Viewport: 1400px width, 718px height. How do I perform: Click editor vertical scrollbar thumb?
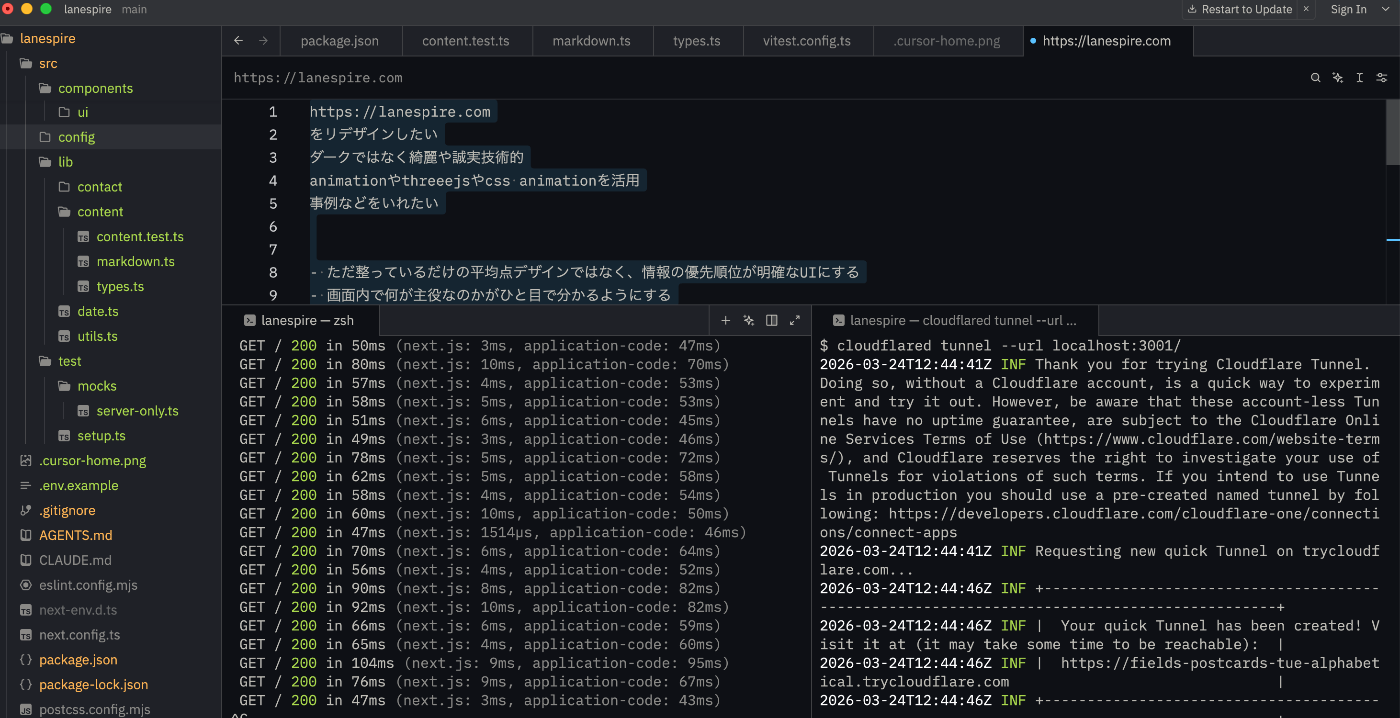[x=1392, y=132]
